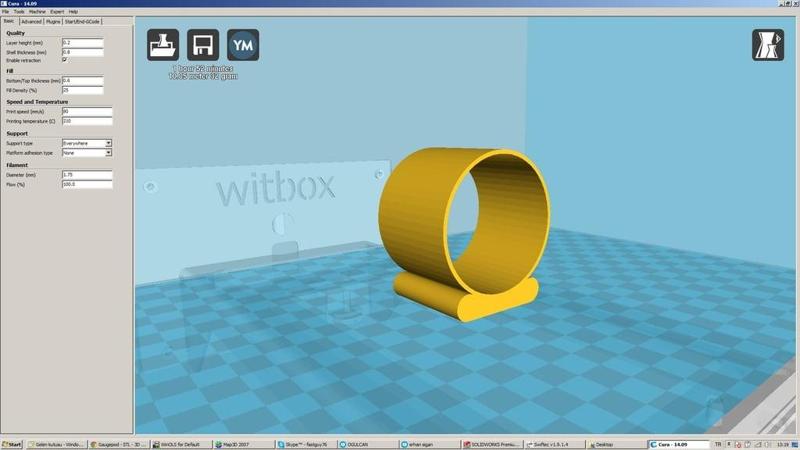Click the Support section heading
Viewport: 800px width, 450px height.
17,133
